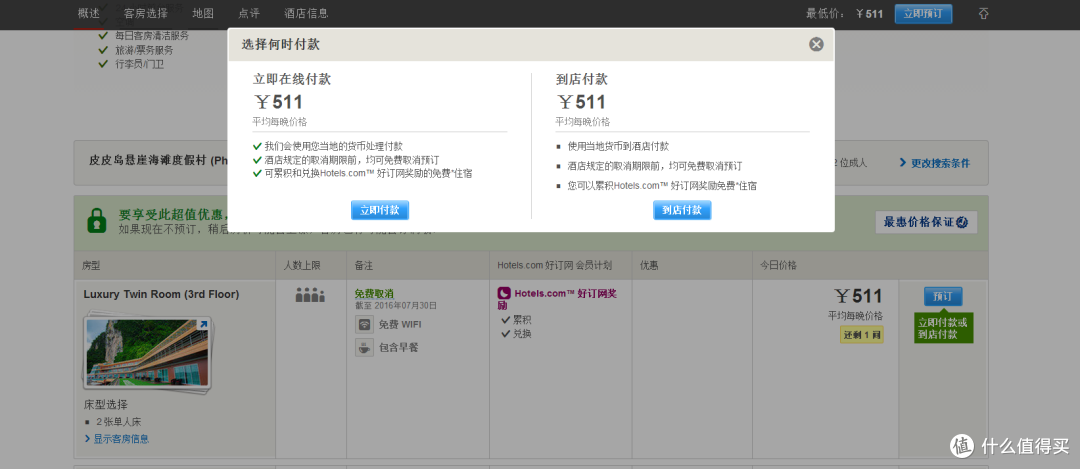Click the Hotels.com™ 好订网奖励 rewards link

(x=557, y=299)
